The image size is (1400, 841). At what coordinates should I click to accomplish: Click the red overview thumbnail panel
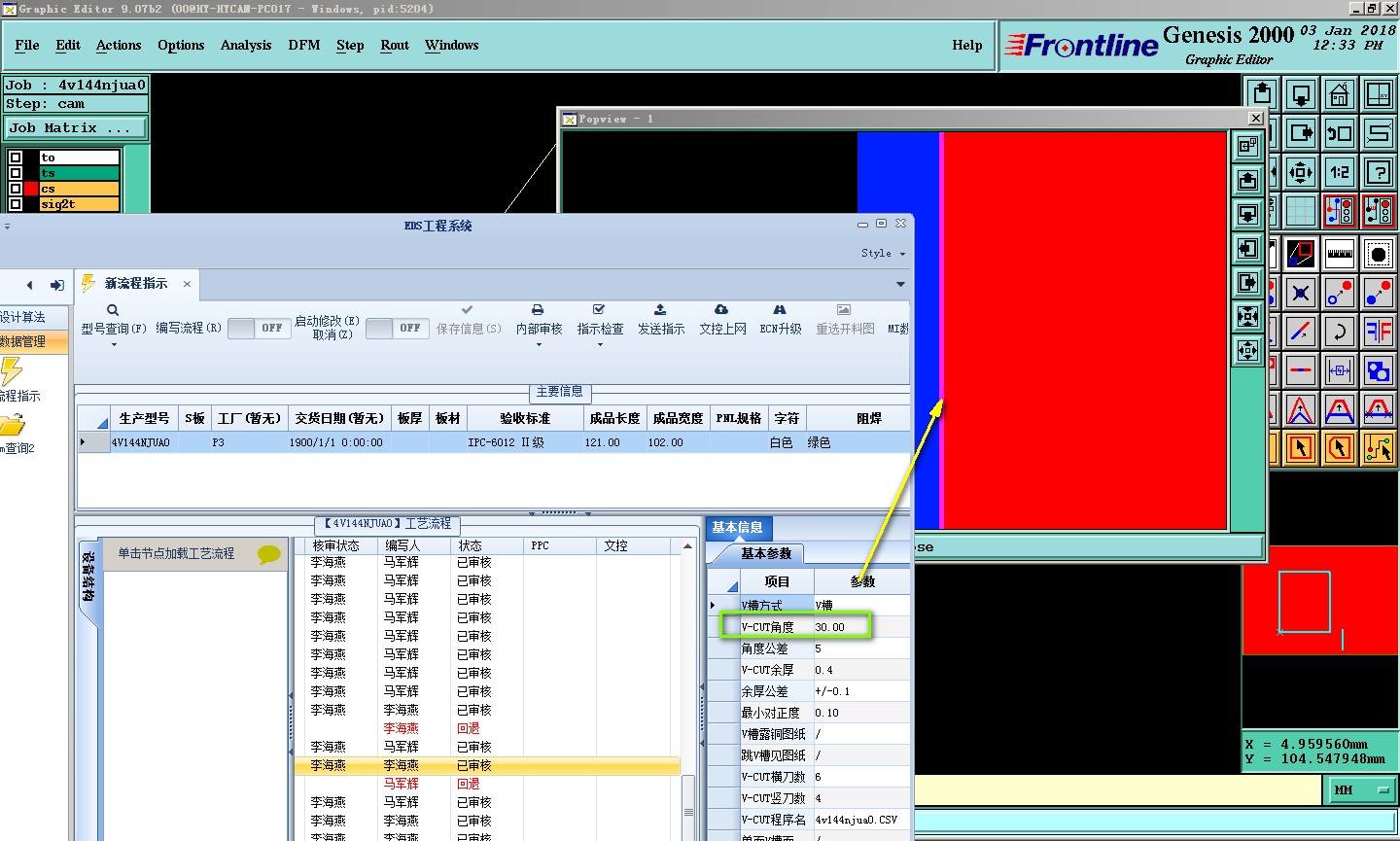[1318, 600]
